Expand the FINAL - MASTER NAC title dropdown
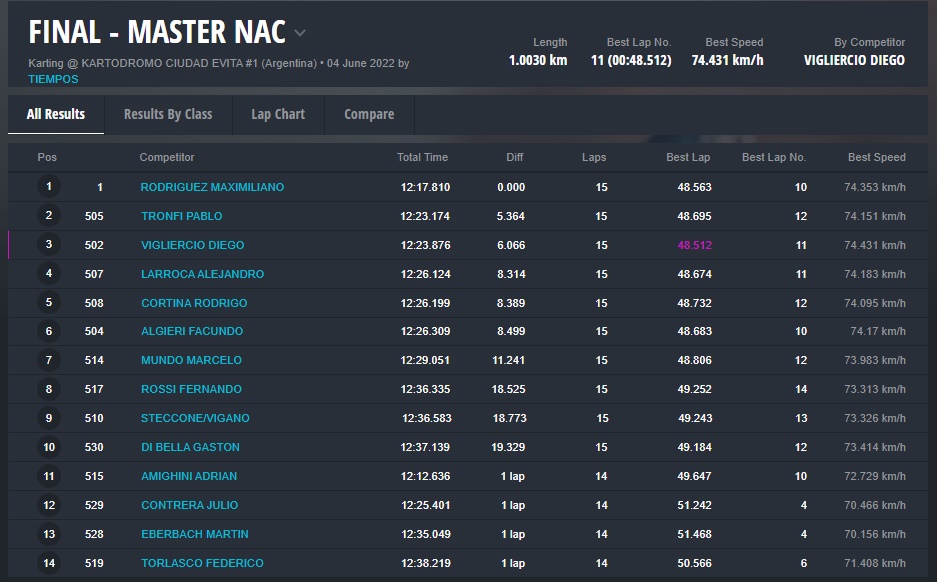This screenshot has height=582, width=937. coord(300,34)
